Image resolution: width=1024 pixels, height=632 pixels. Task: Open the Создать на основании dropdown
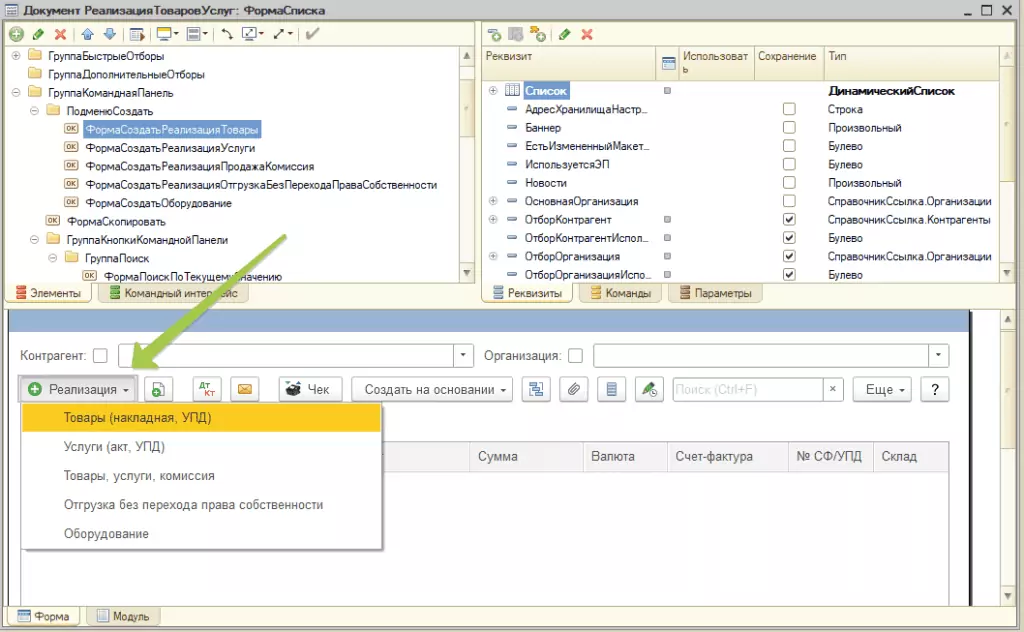[435, 389]
